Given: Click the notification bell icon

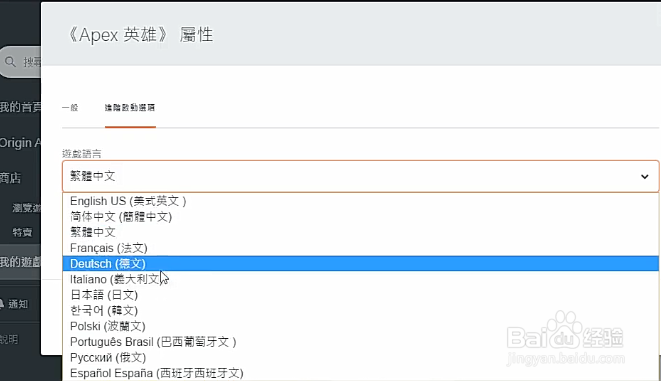Looking at the screenshot, I should coord(2,303).
